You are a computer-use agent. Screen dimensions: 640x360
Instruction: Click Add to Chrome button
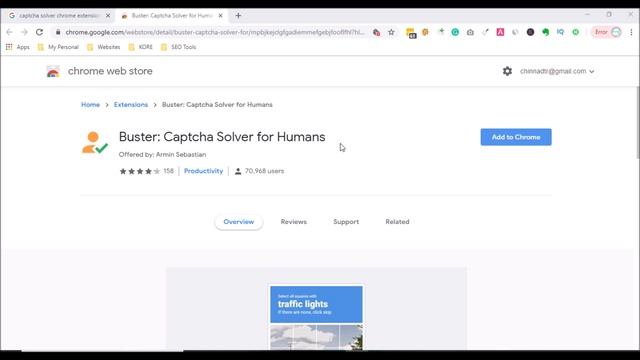point(516,137)
